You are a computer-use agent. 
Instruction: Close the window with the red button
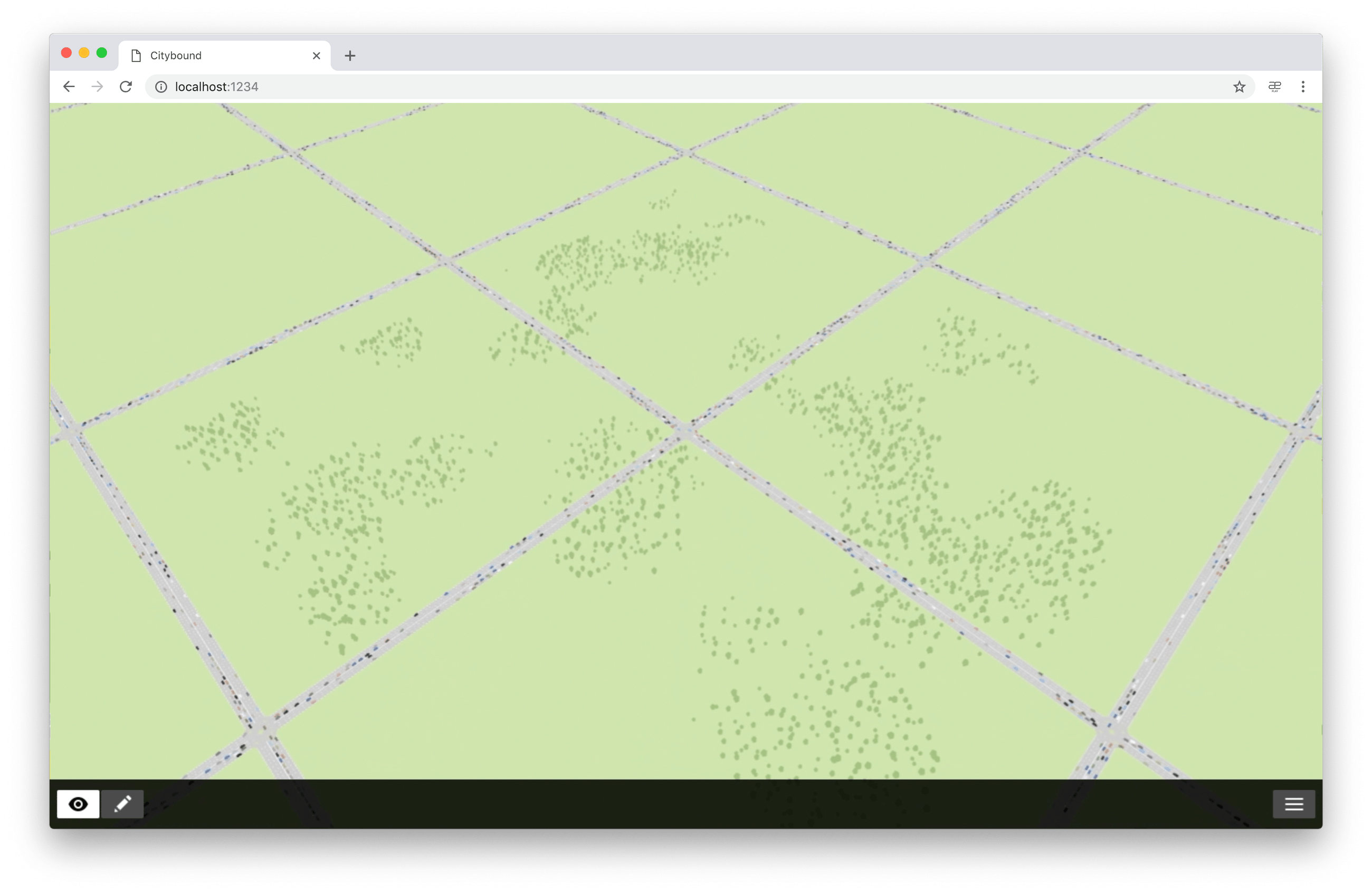66,53
